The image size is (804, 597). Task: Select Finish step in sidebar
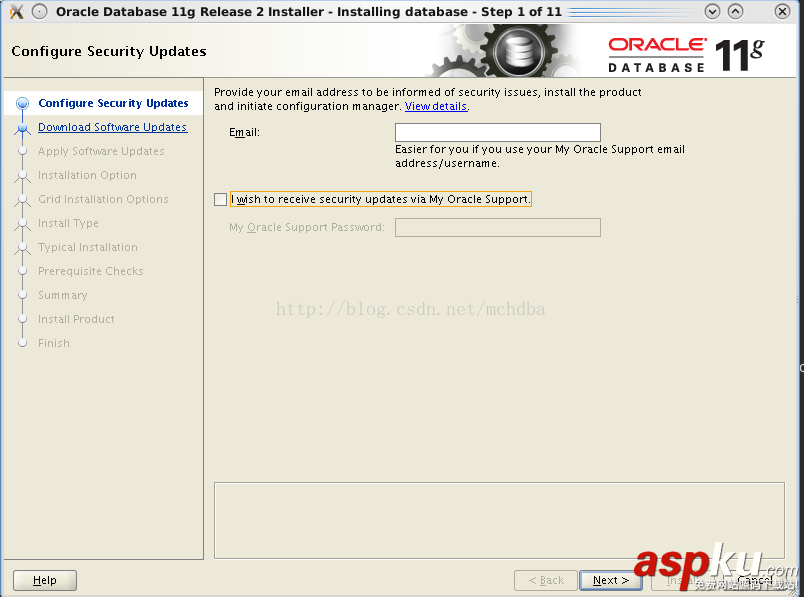54,343
